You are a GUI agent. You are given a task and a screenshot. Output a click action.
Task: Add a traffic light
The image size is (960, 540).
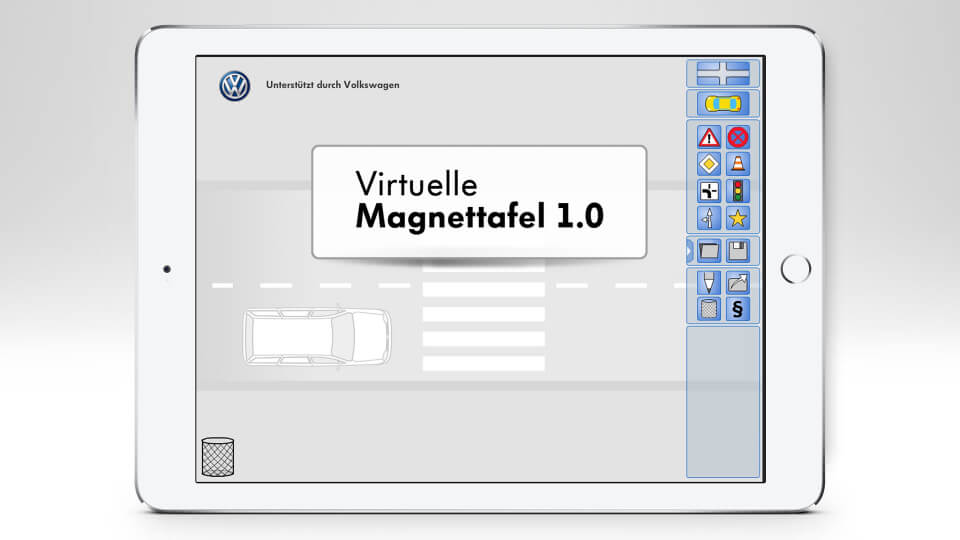coord(738,191)
